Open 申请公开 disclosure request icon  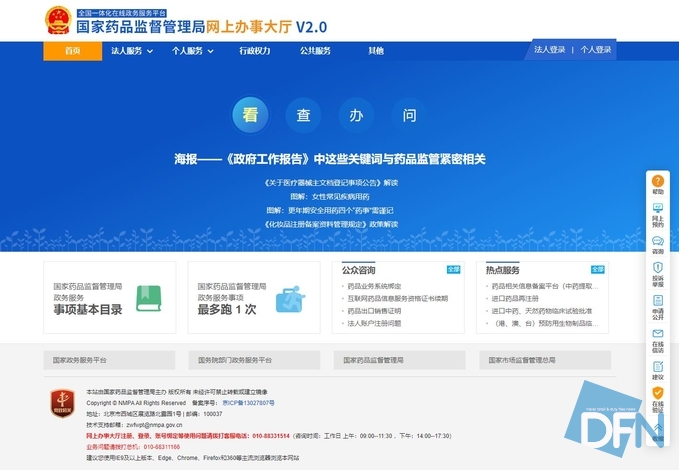658,301
